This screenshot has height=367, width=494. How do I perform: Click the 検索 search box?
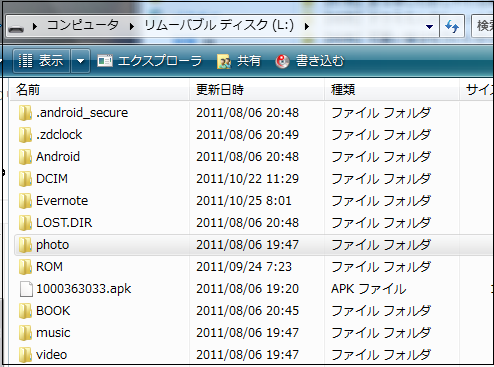[x=483, y=26]
